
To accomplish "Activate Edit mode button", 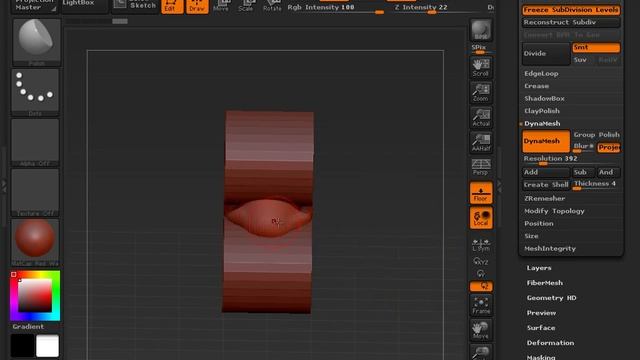I will pos(172,7).
